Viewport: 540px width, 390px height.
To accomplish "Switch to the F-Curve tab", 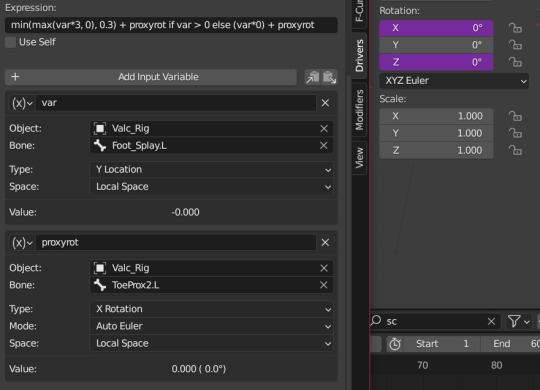I will (x=359, y=12).
